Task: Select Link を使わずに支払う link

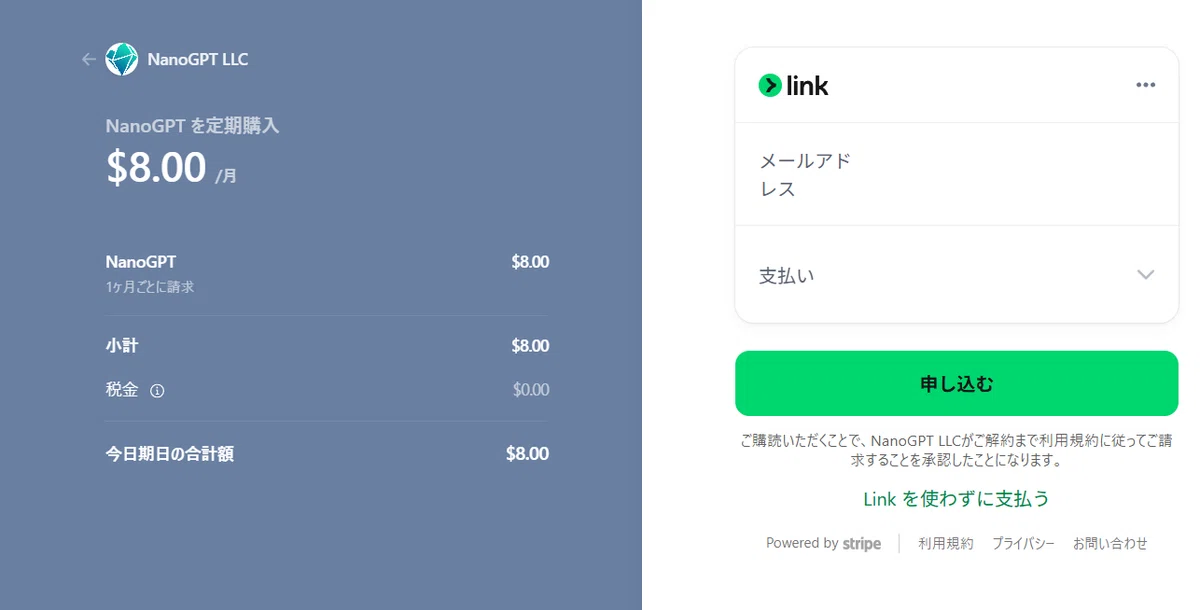Action: pos(957,498)
